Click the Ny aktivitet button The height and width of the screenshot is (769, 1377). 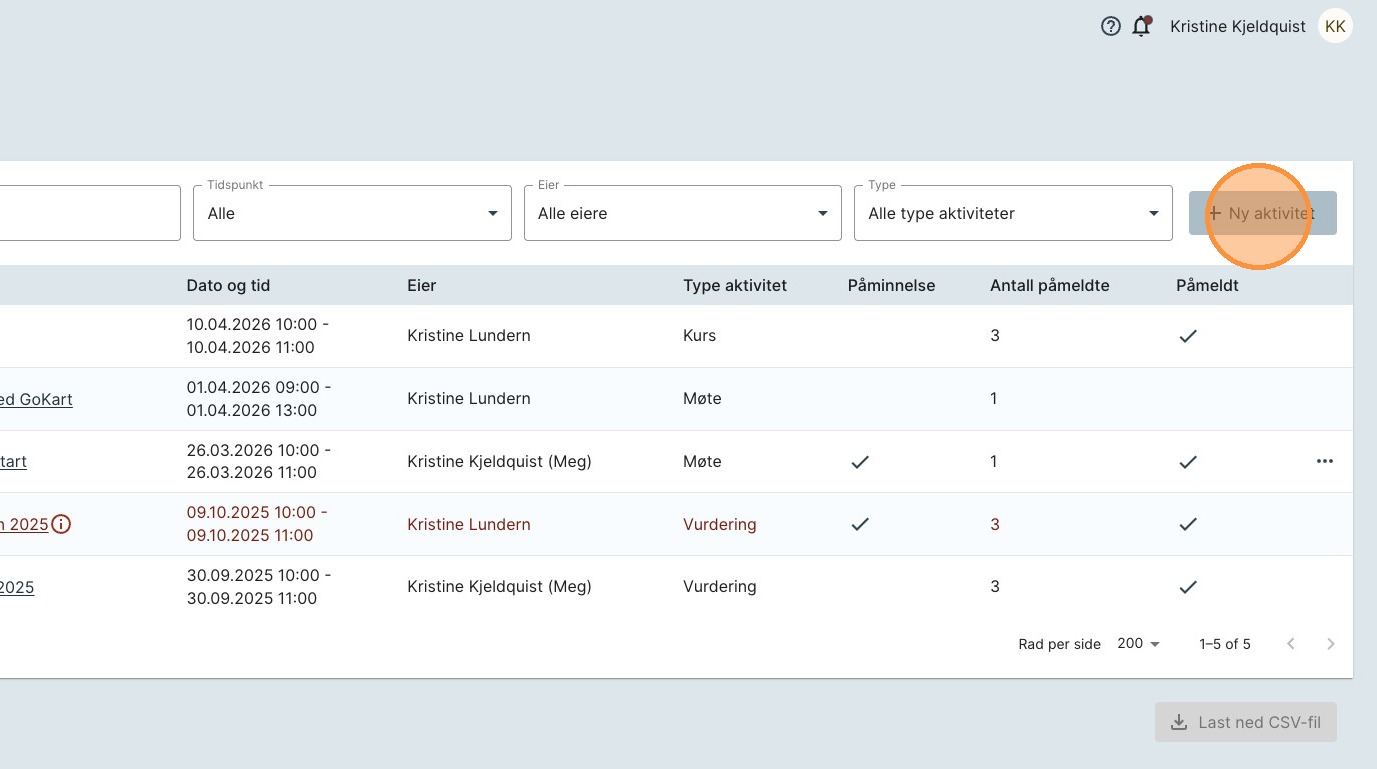click(1262, 213)
